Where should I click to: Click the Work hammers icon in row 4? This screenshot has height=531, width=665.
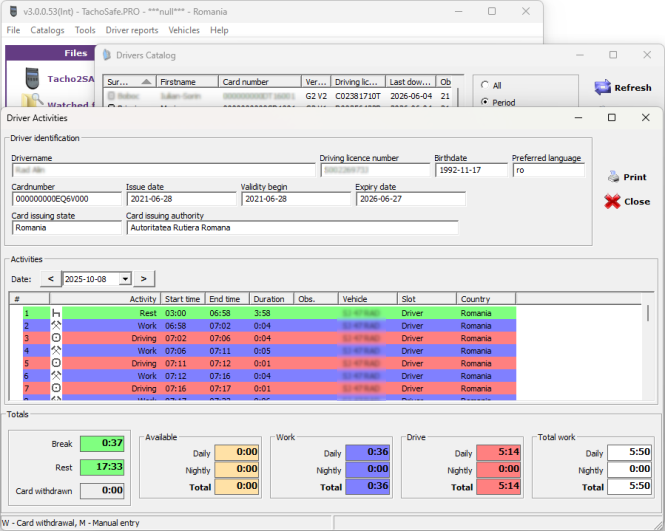pyautogui.click(x=56, y=351)
